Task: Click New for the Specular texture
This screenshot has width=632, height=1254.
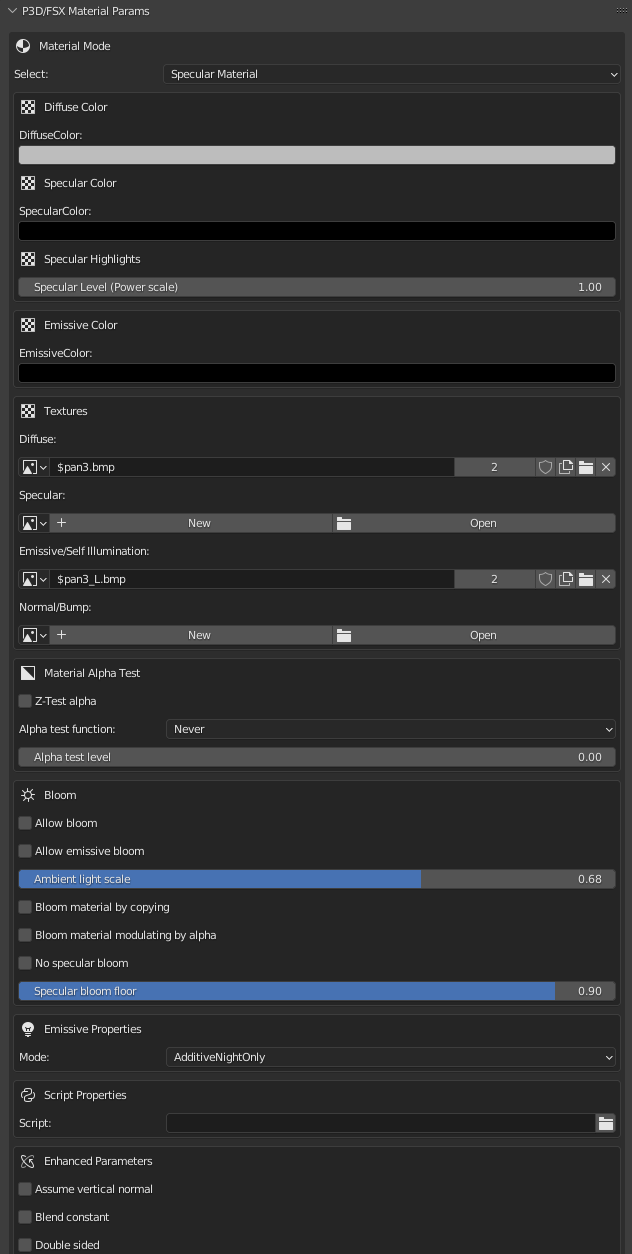Action: [190, 523]
